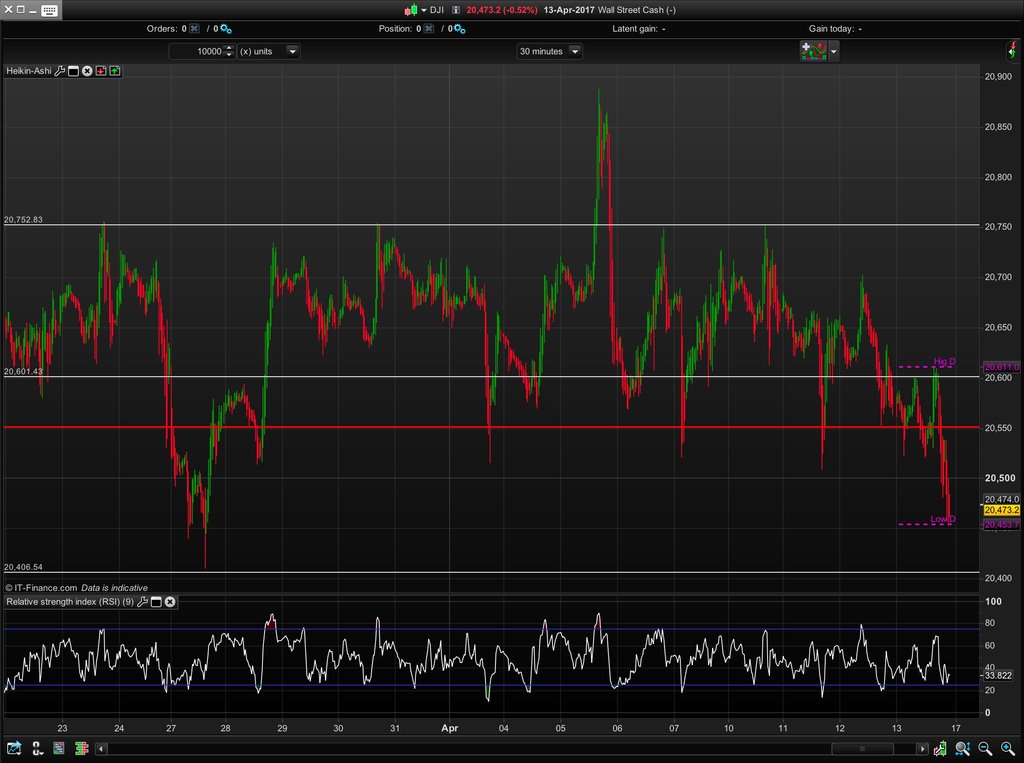Open RSI indicator settings wrench

[x=143, y=602]
